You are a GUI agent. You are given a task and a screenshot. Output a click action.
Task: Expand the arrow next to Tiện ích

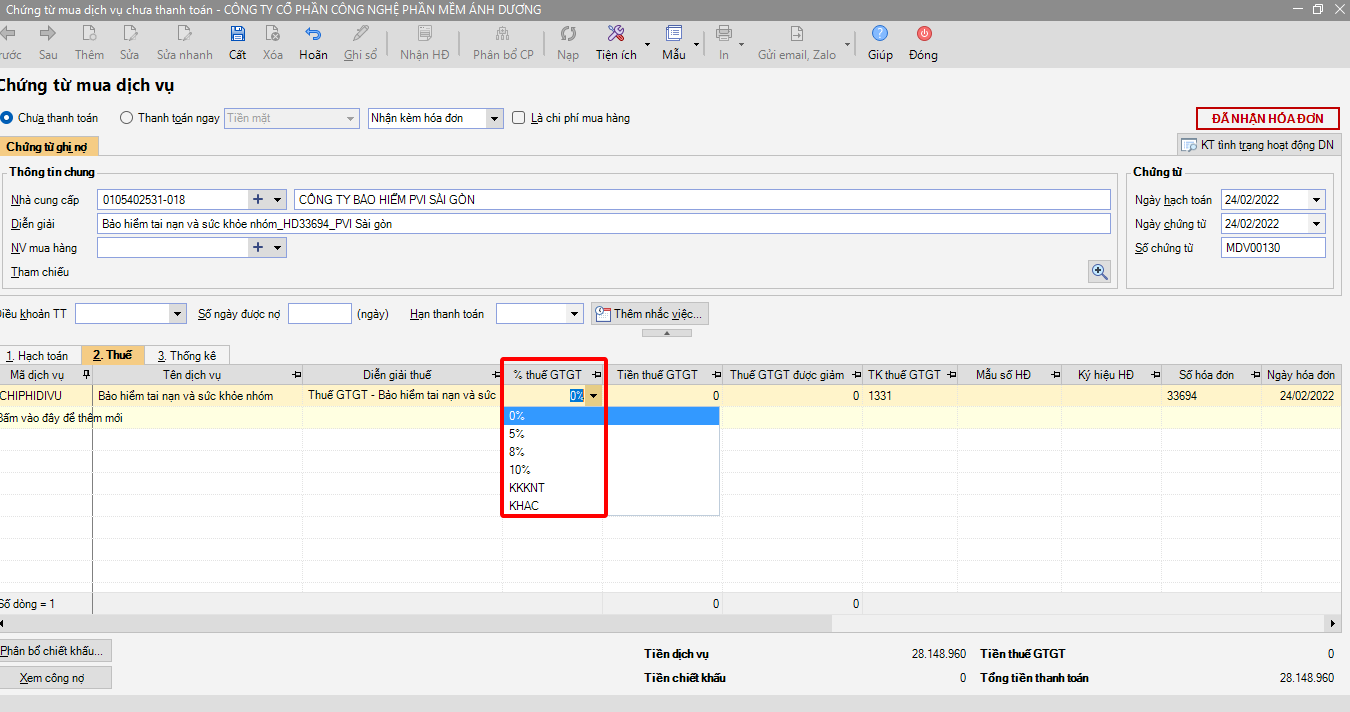(x=647, y=44)
